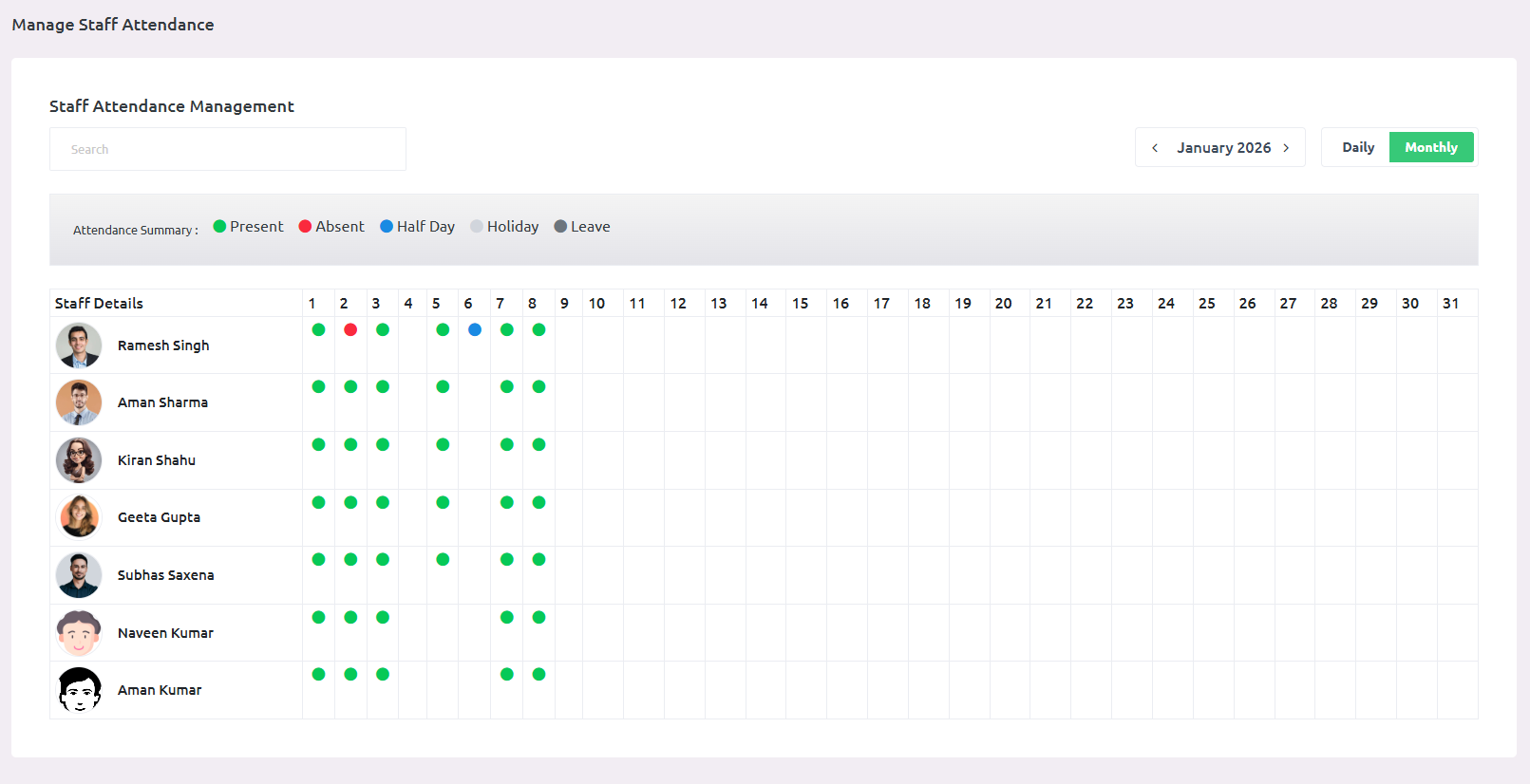Click the green Present legend swatch
Viewport: 1530px width, 784px height.
[219, 226]
